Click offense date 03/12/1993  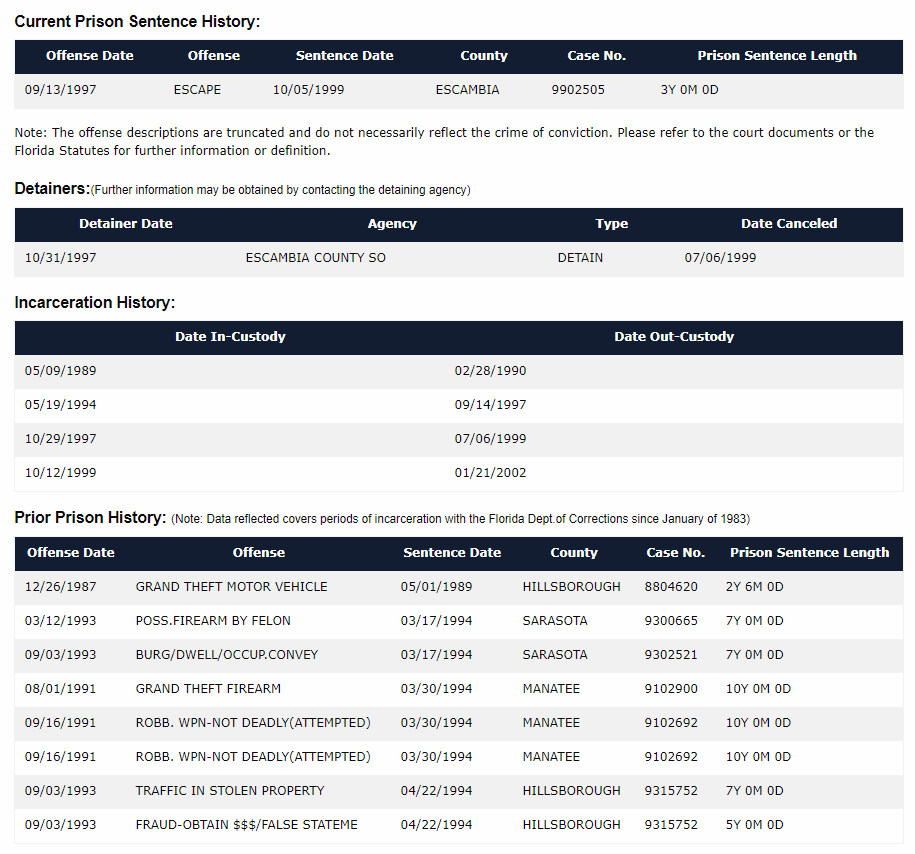[x=61, y=621]
